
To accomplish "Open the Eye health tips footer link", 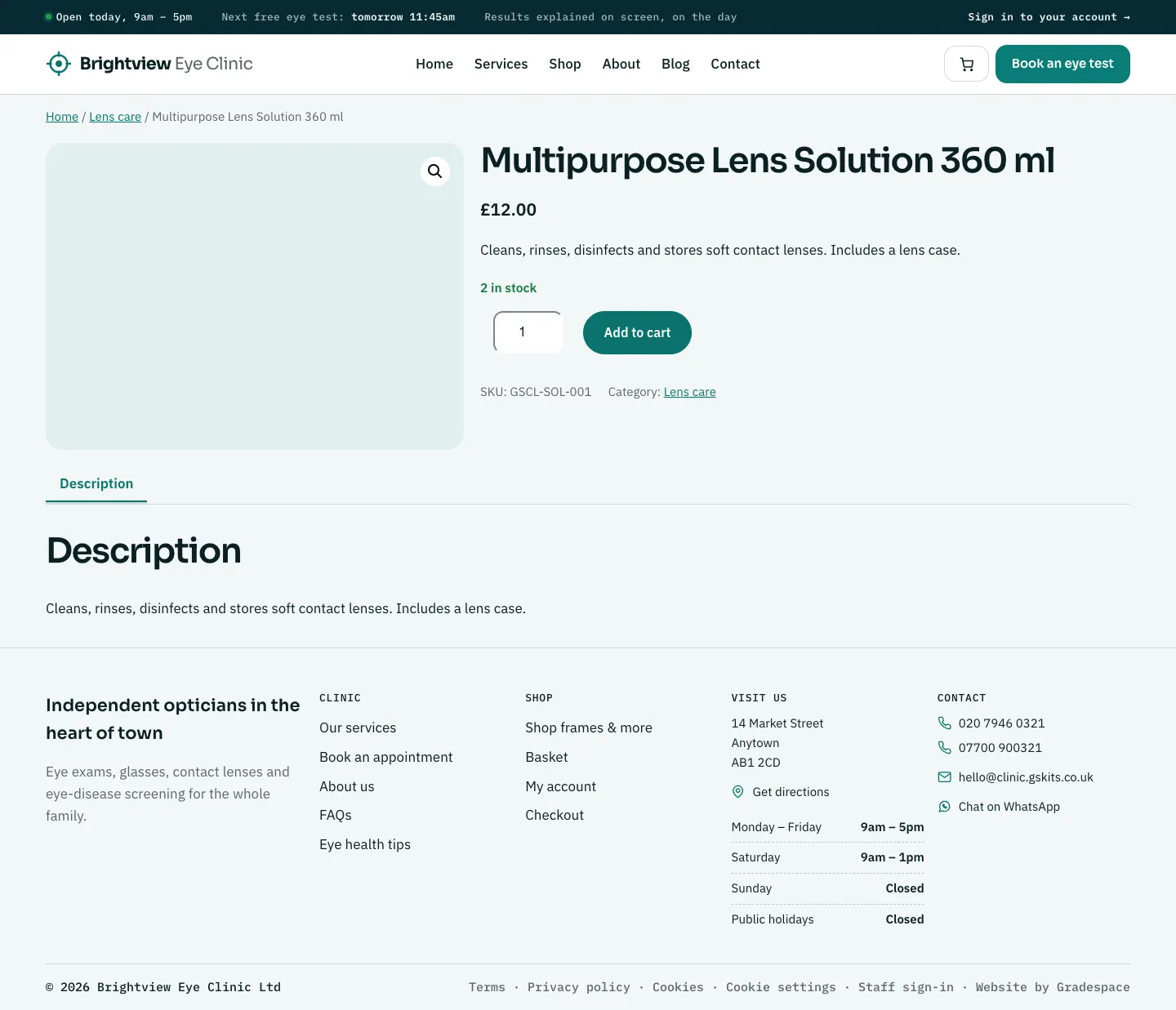I will click(x=365, y=844).
